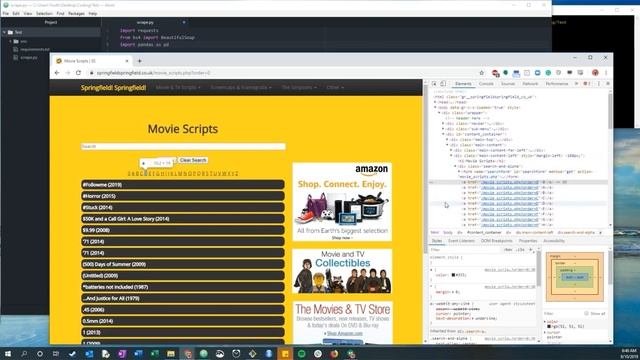Open the OneNote taskbar icon
The width and height of the screenshot is (640, 360).
tap(122, 353)
